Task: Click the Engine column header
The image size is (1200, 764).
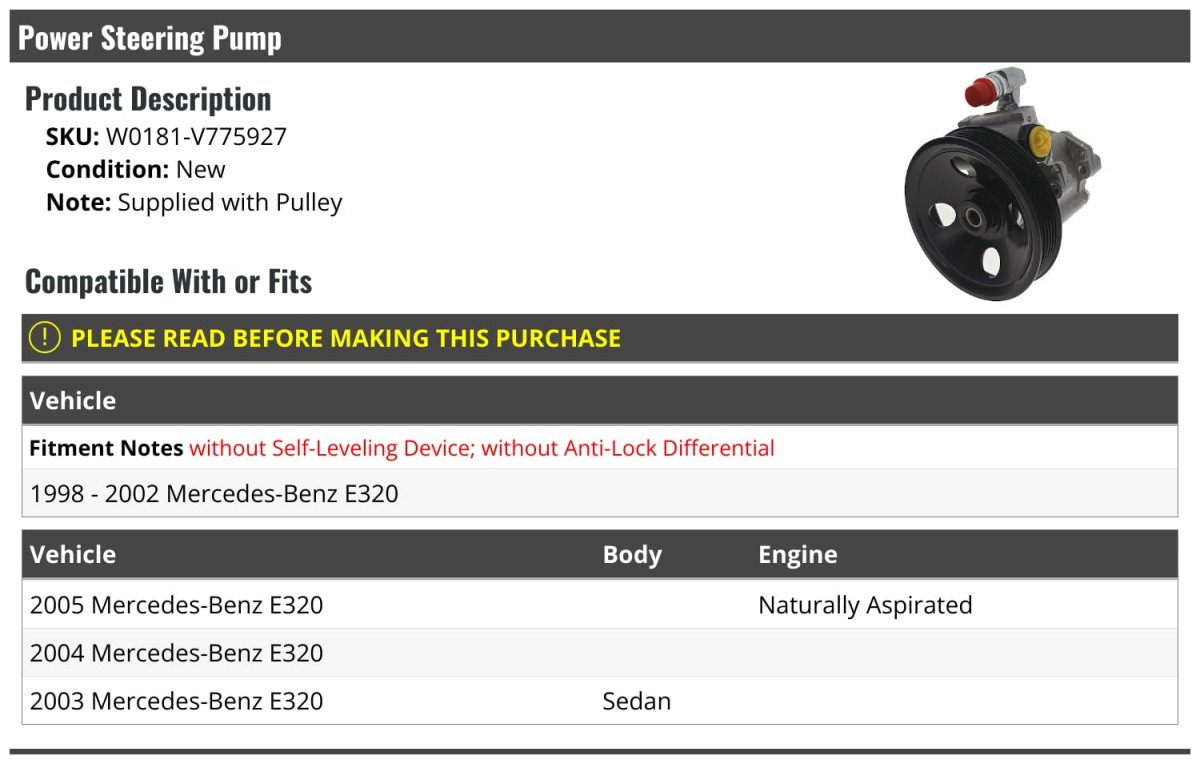Action: [x=797, y=555]
